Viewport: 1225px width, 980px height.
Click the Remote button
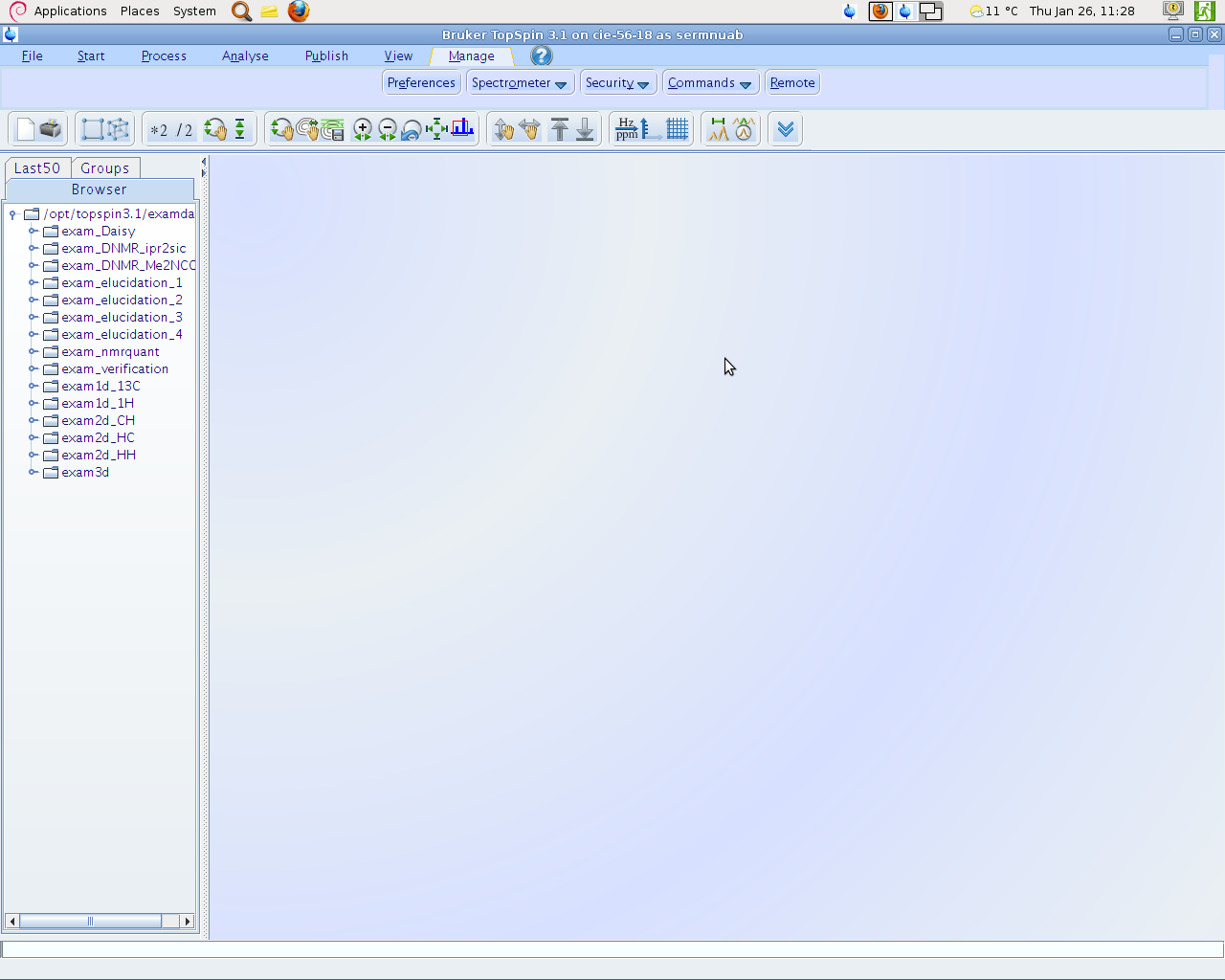coord(792,83)
